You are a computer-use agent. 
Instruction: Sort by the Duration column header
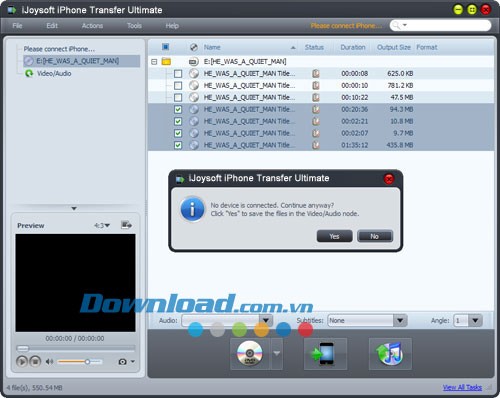[x=353, y=47]
